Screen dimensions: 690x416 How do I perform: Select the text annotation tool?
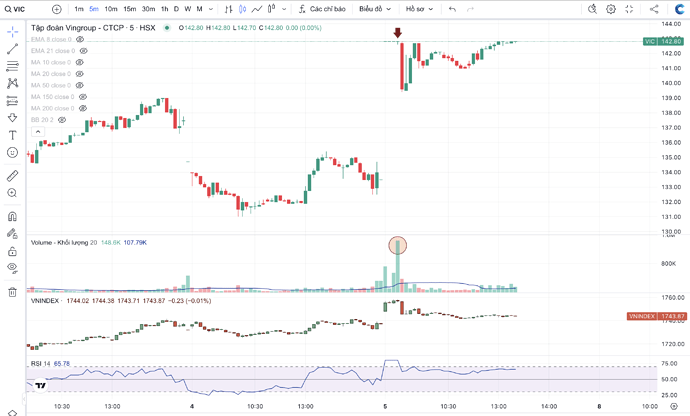point(12,135)
